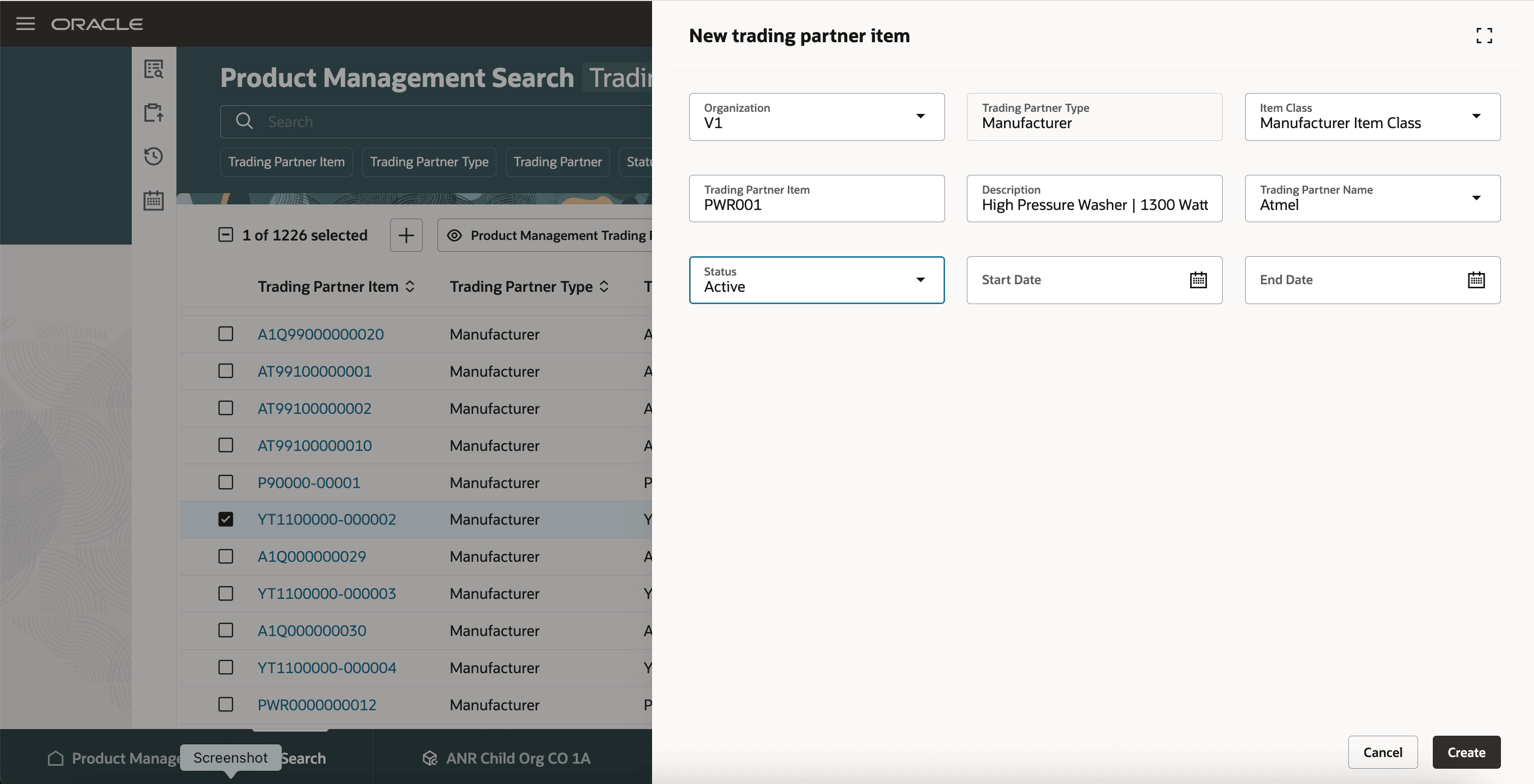The height and width of the screenshot is (784, 1534).
Task: Open the Trading Partner Name dropdown
Action: [1478, 198]
